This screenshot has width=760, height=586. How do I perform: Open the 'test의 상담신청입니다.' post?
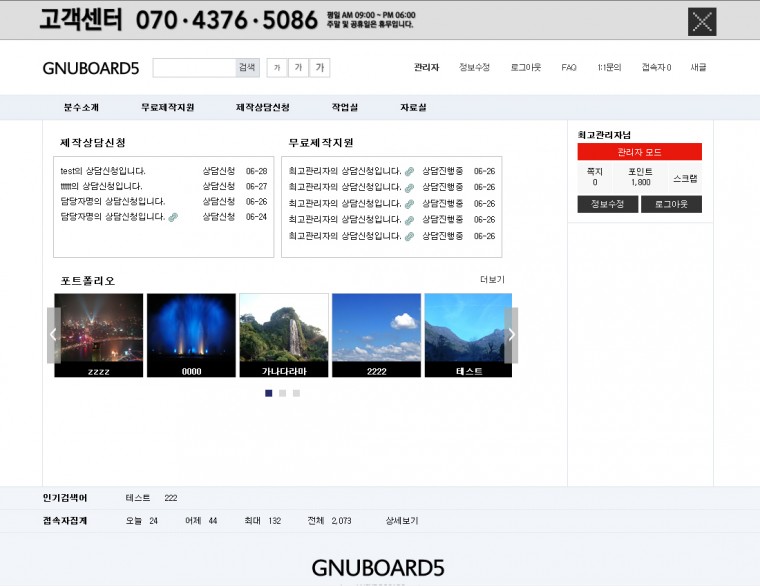103,171
